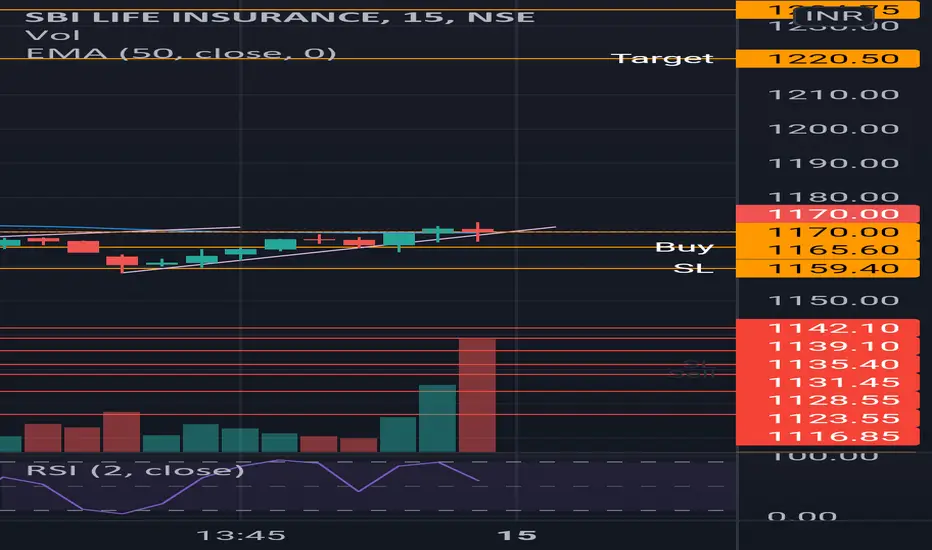Click the latest red doji candle

click(477, 231)
